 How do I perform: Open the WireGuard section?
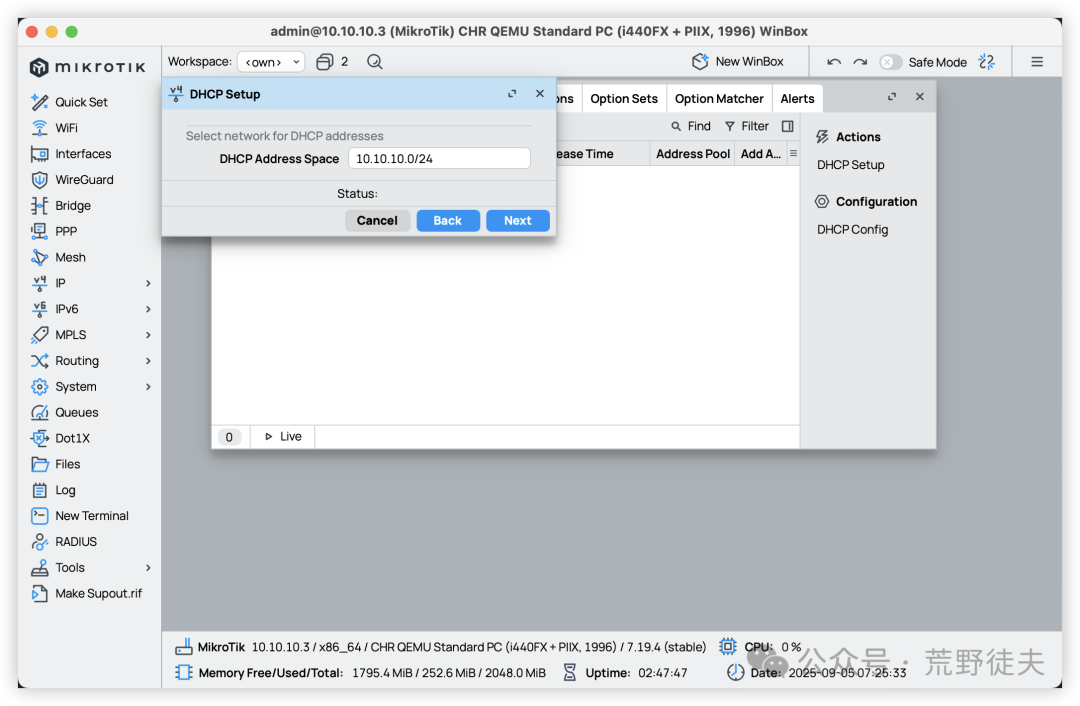[84, 180]
